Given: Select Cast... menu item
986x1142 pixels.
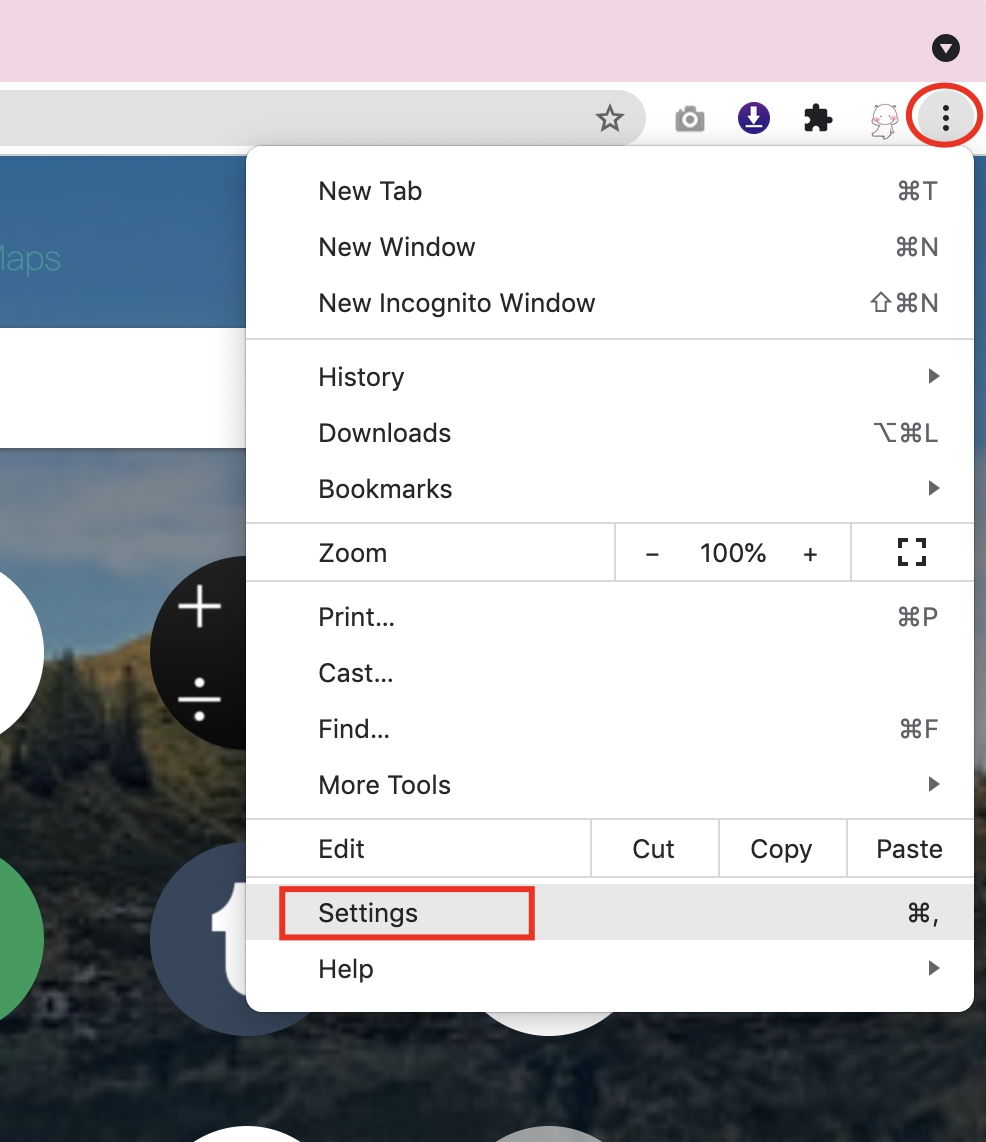Looking at the screenshot, I should coord(610,673).
